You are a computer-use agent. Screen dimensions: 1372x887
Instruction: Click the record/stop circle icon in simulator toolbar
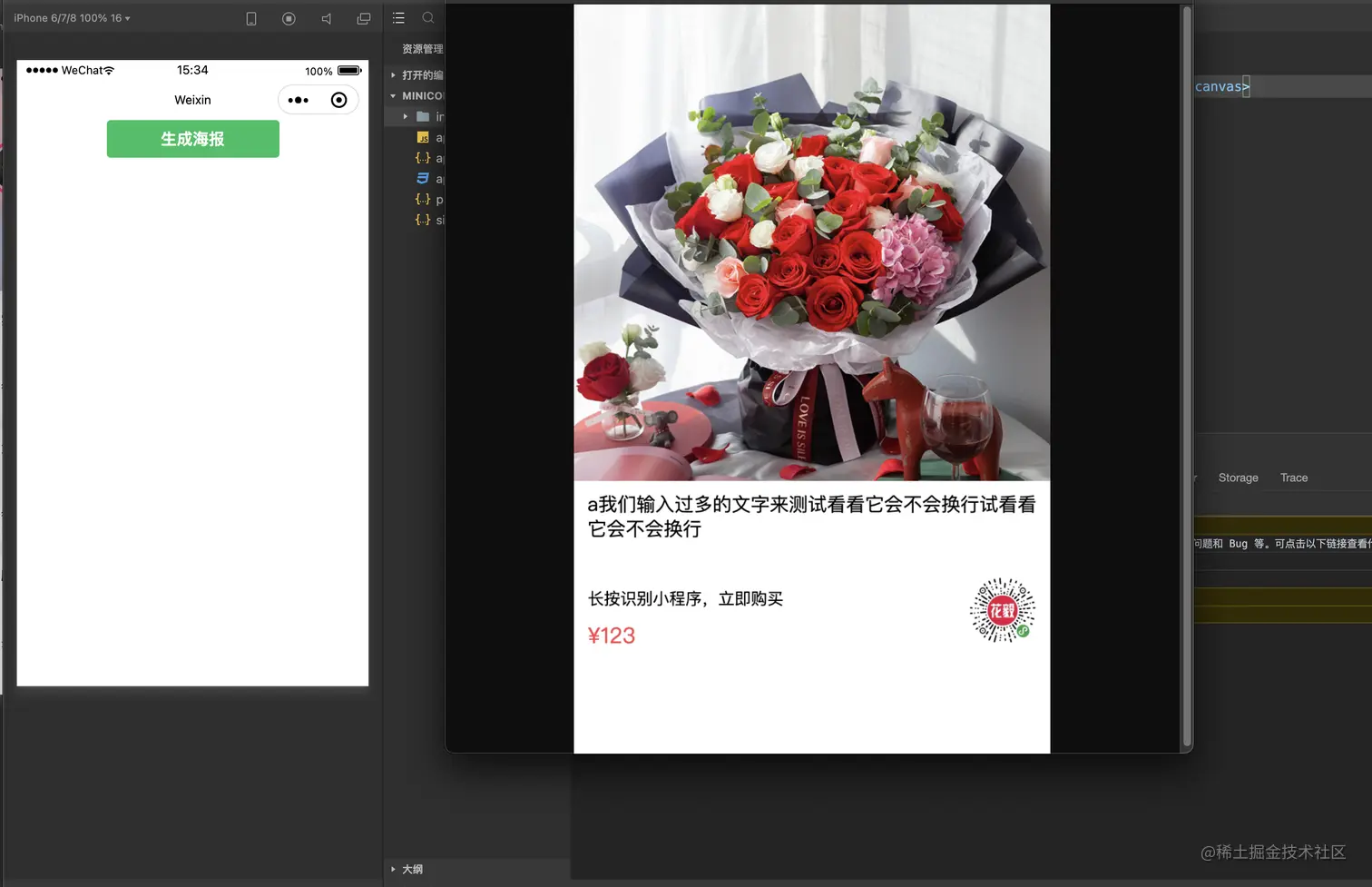[289, 18]
